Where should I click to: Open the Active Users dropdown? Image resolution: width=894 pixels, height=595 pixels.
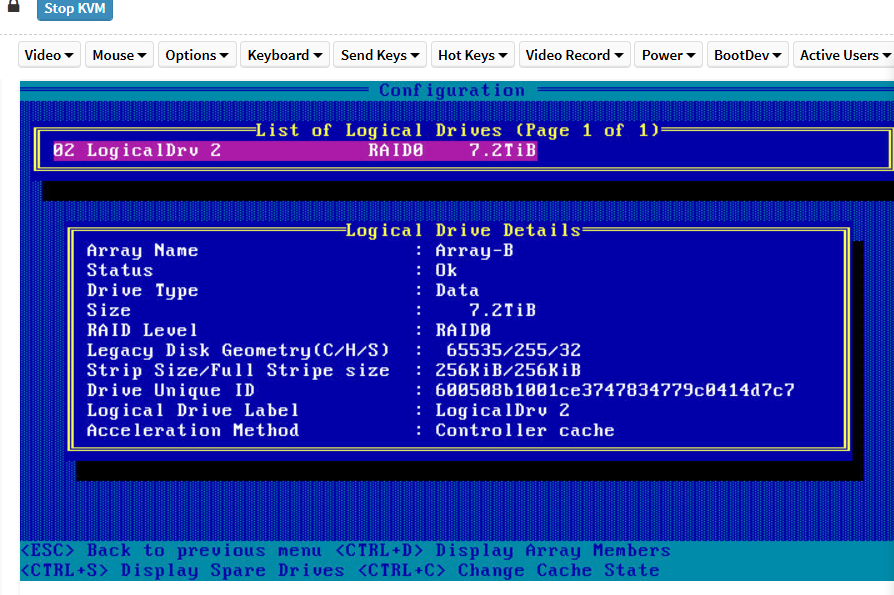844,55
